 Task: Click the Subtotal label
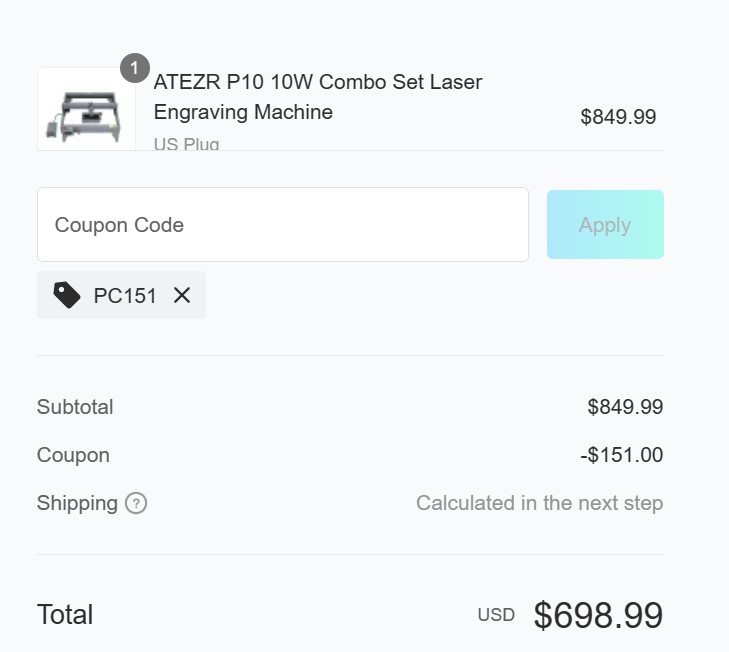pyautogui.click(x=75, y=407)
